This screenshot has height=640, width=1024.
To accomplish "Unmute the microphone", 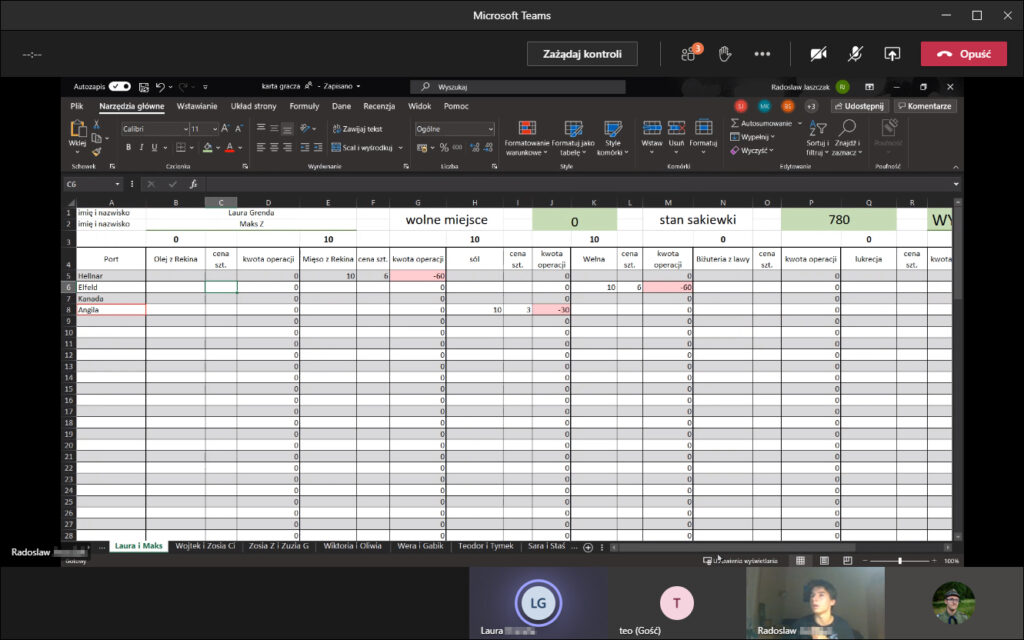I will (x=855, y=53).
